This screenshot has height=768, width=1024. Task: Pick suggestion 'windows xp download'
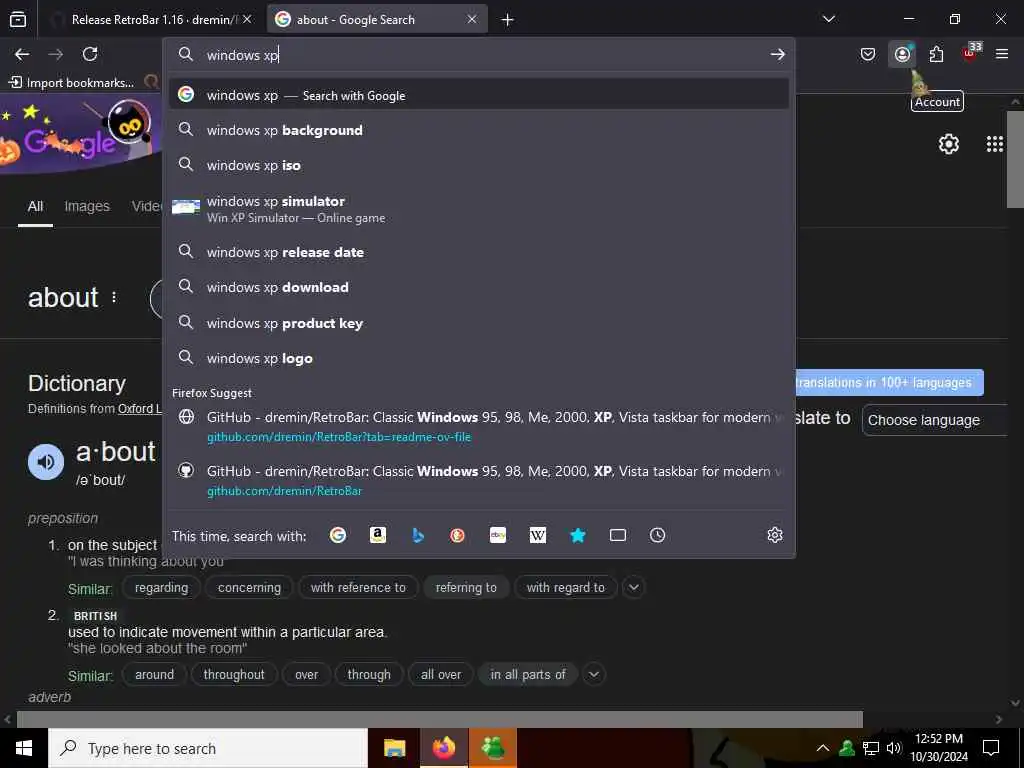[479, 287]
